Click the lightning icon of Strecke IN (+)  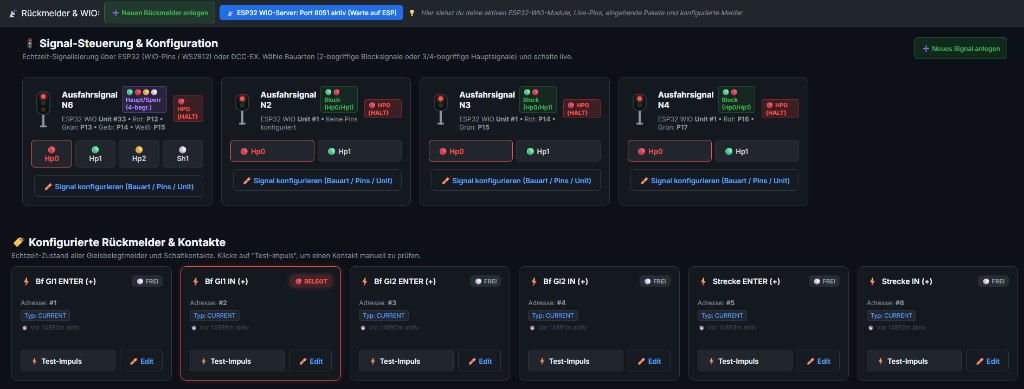872,281
